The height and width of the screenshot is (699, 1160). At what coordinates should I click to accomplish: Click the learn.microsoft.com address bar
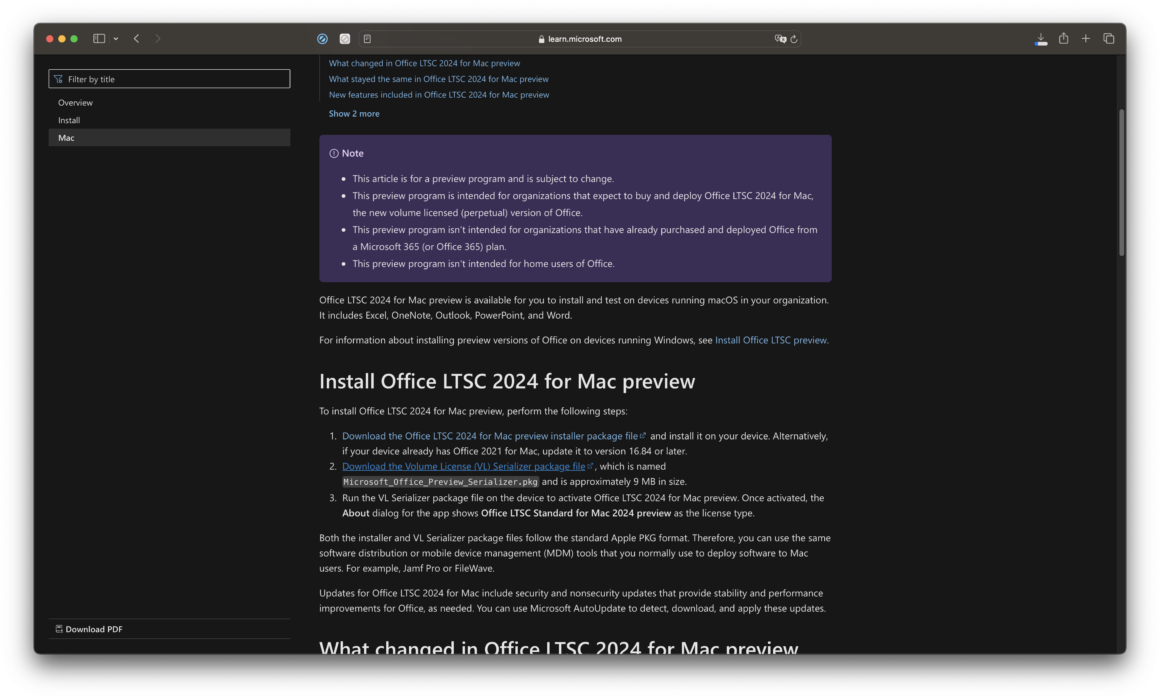coord(579,38)
